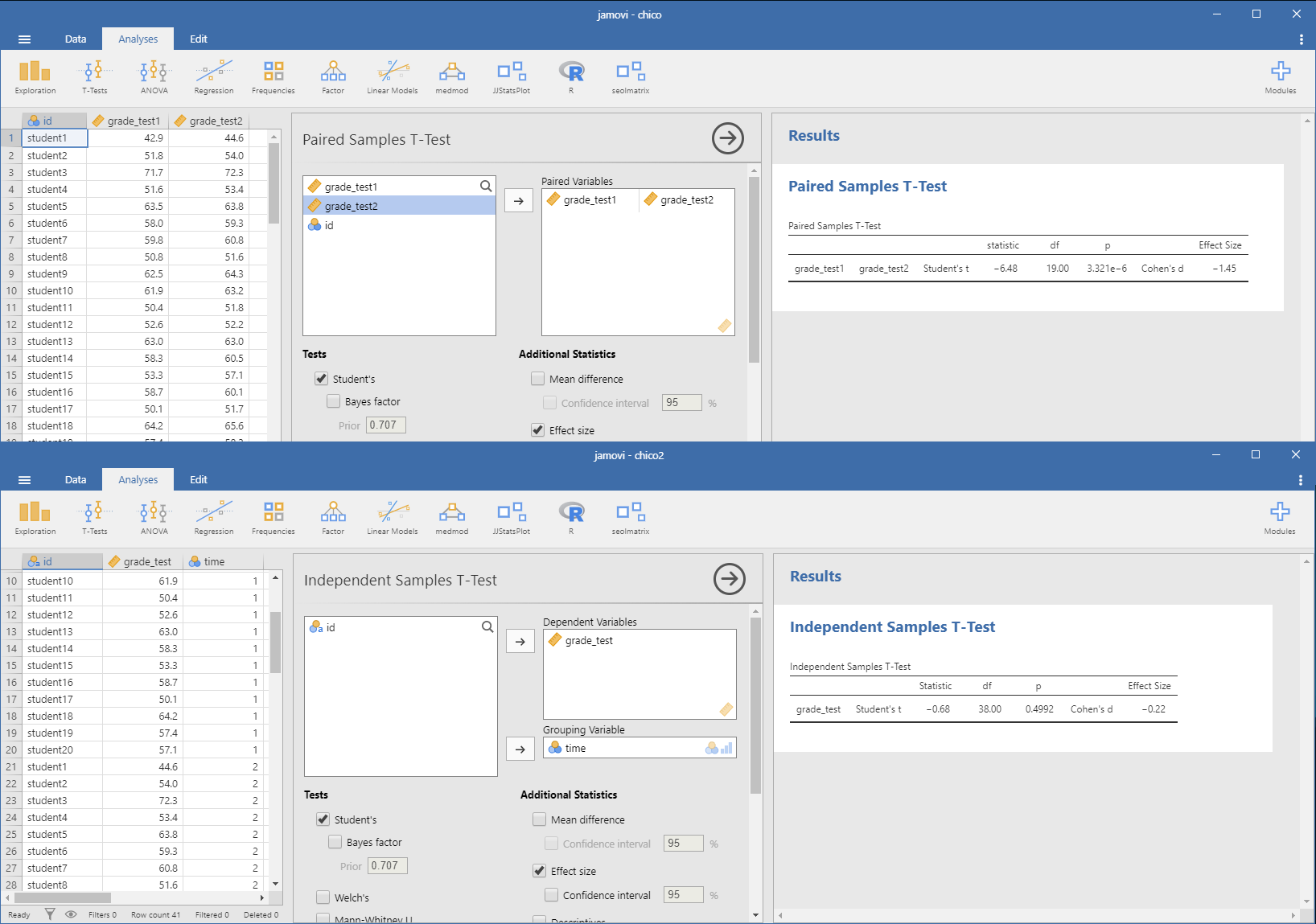This screenshot has width=1316, height=924.
Task: Open R editor module in chico2 window
Action: (x=571, y=519)
